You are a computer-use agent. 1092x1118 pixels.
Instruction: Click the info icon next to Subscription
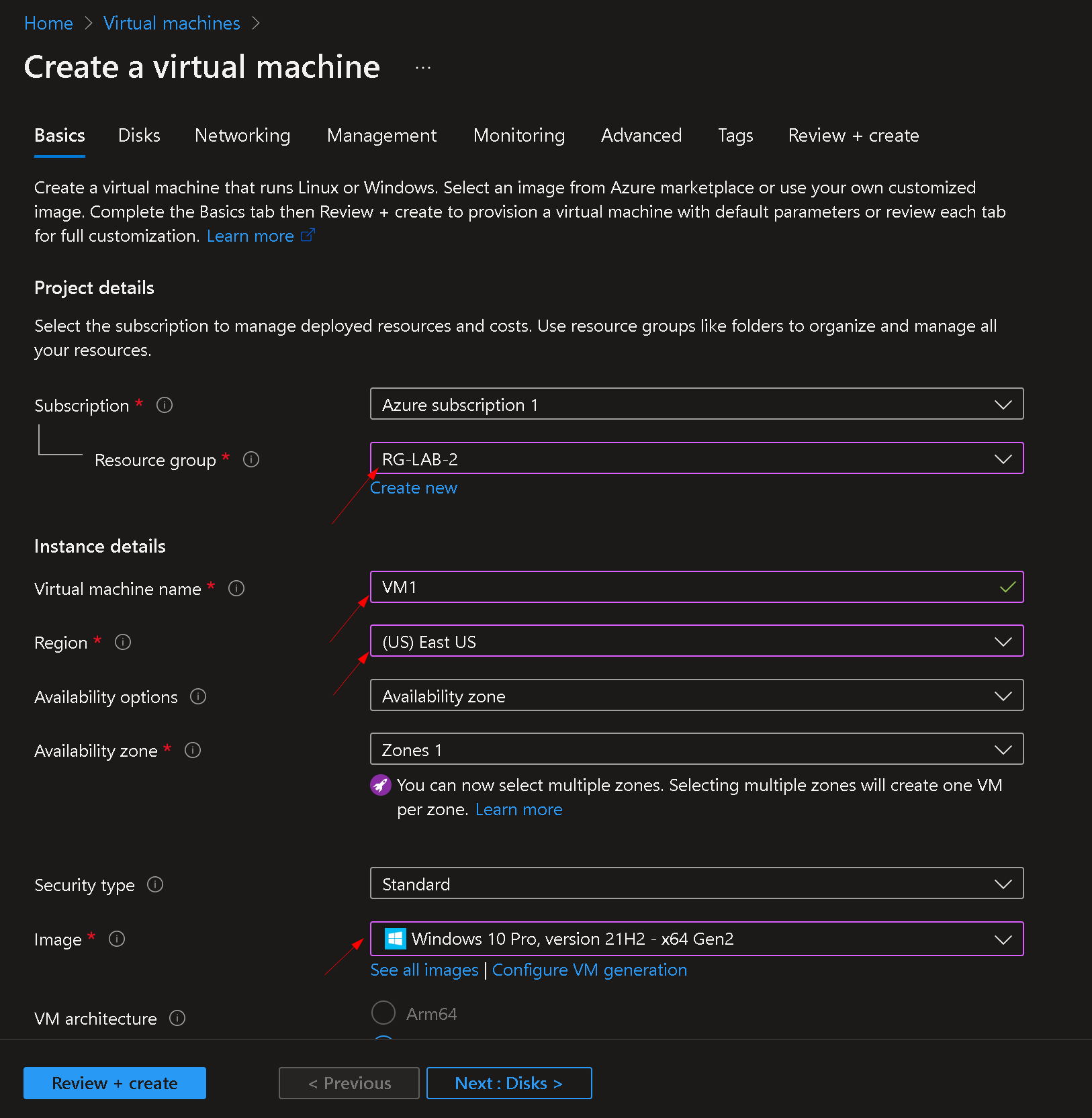coord(165,405)
